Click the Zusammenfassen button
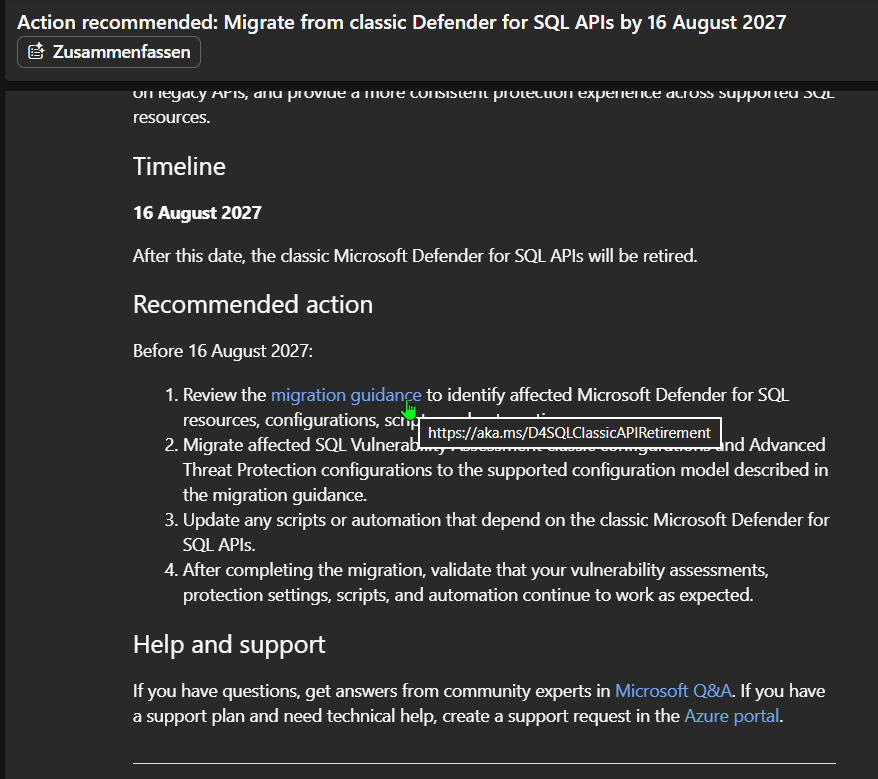878x779 pixels. click(x=109, y=52)
